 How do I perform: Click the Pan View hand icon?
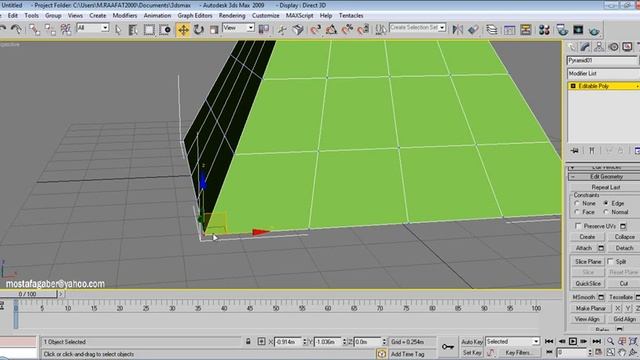(622, 352)
